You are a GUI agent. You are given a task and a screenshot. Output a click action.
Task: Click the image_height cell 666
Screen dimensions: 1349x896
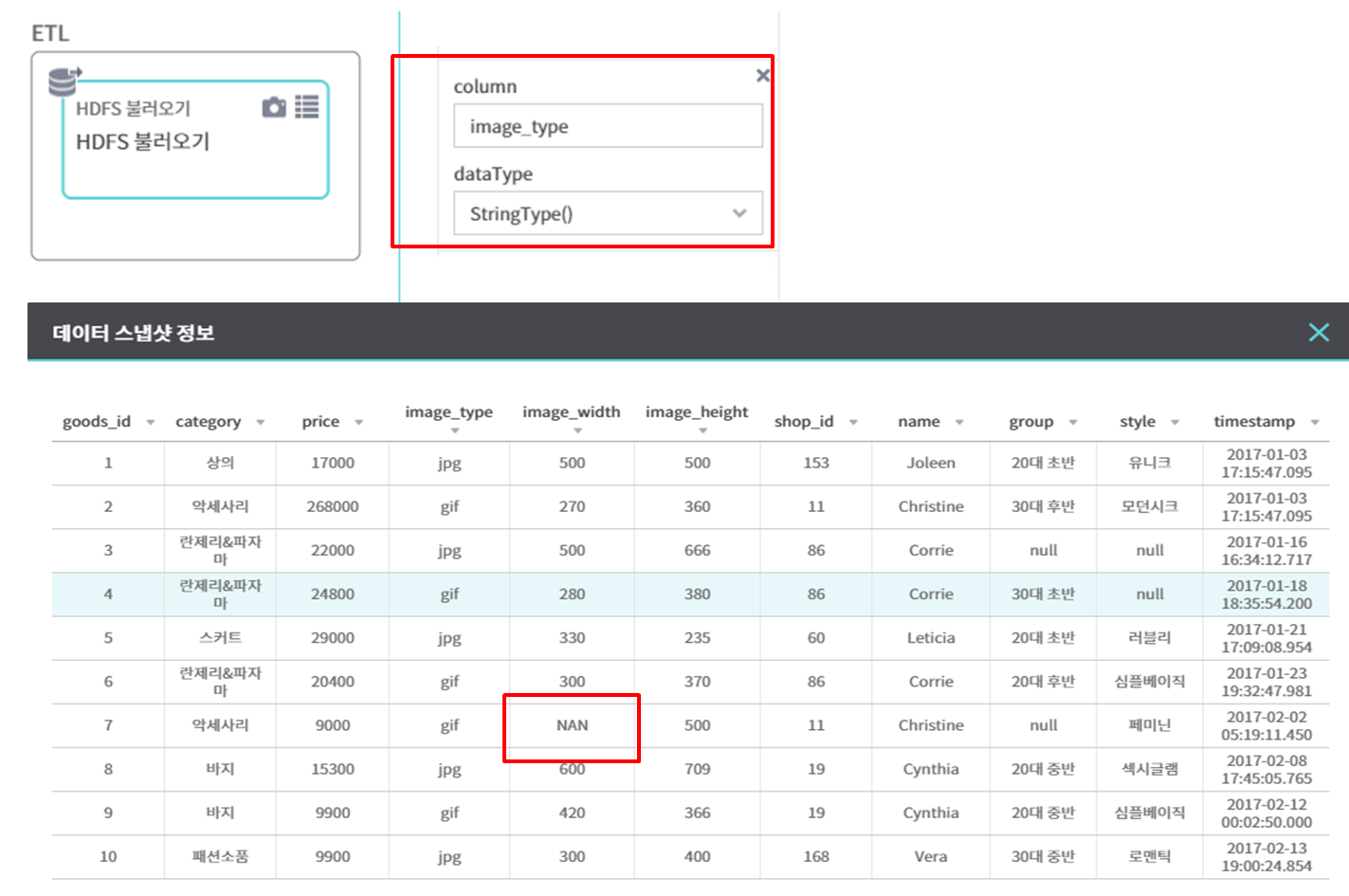click(x=698, y=550)
